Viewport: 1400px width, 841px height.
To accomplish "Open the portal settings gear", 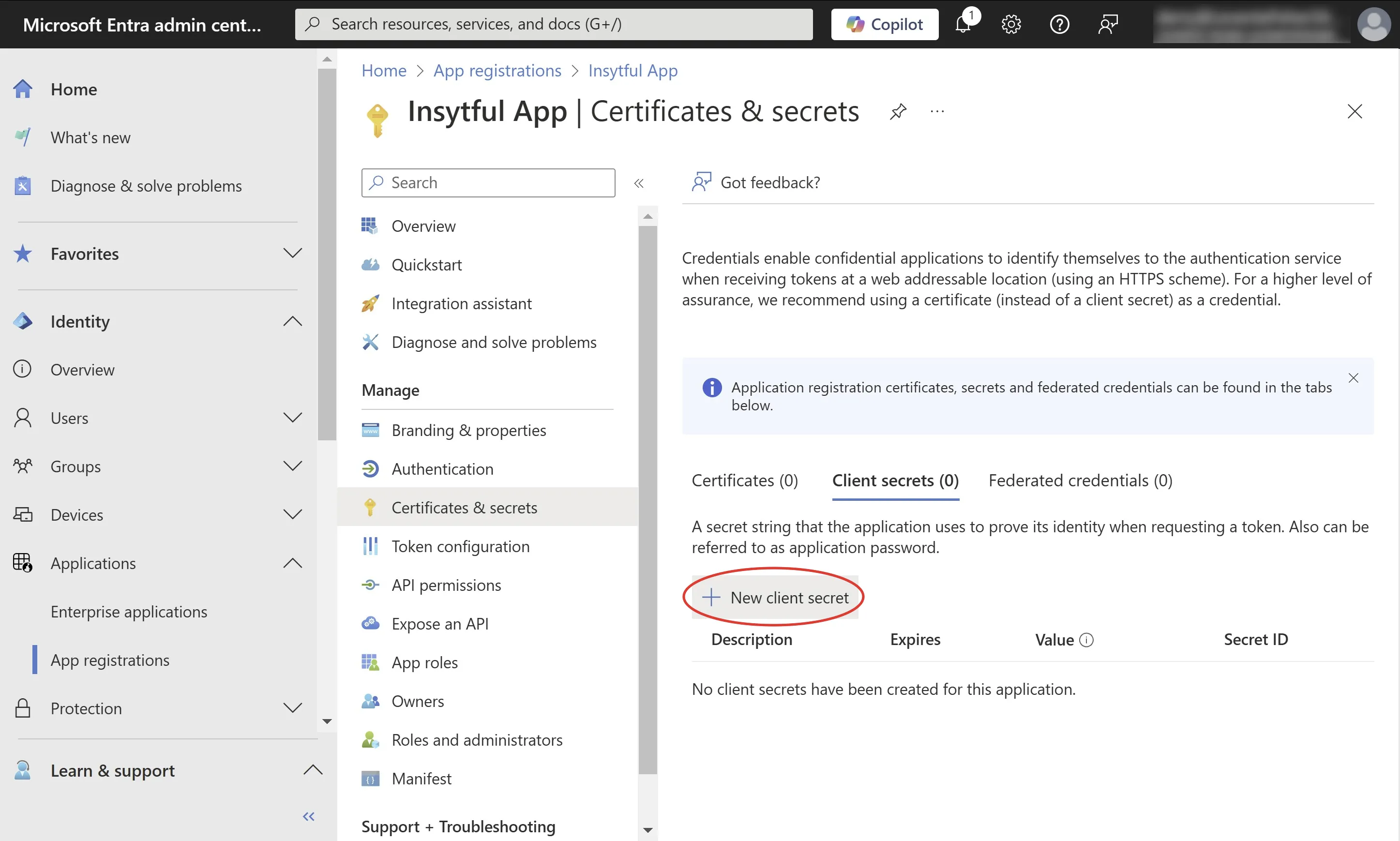I will coord(1011,24).
